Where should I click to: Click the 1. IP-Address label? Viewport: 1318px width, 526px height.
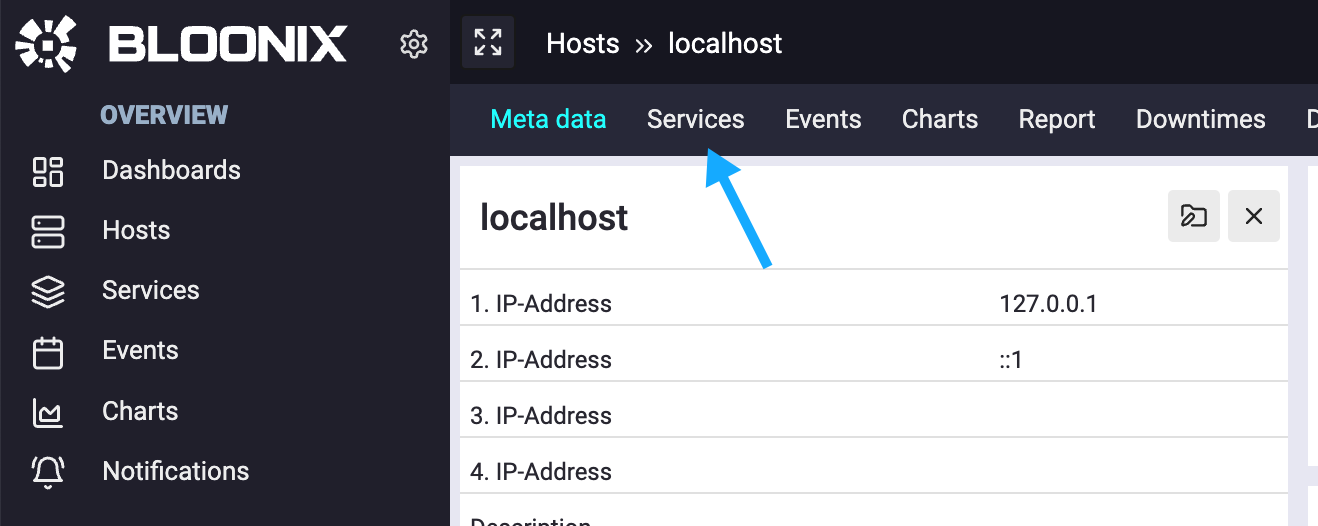tap(541, 304)
